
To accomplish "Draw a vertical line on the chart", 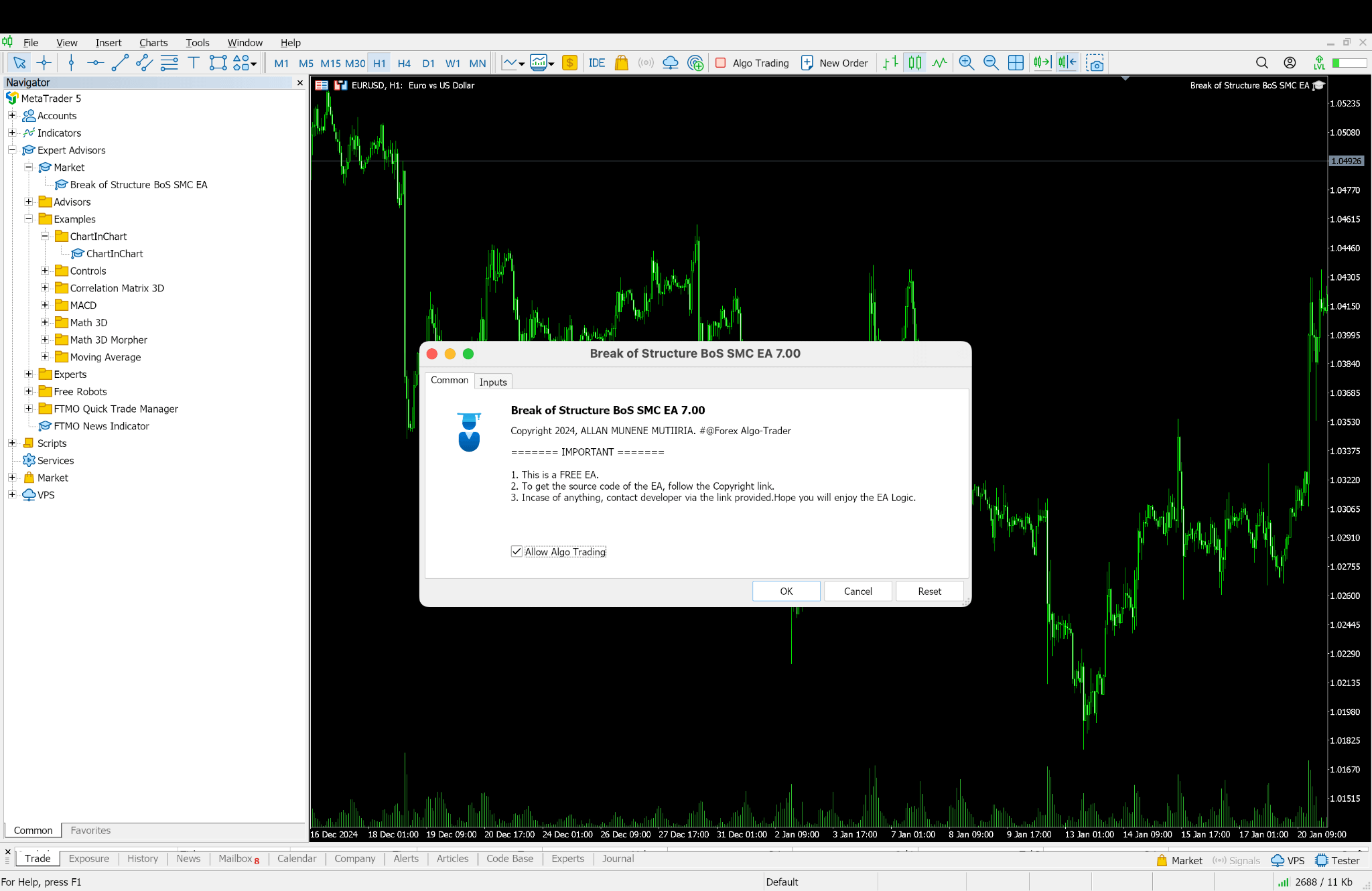I will (71, 63).
